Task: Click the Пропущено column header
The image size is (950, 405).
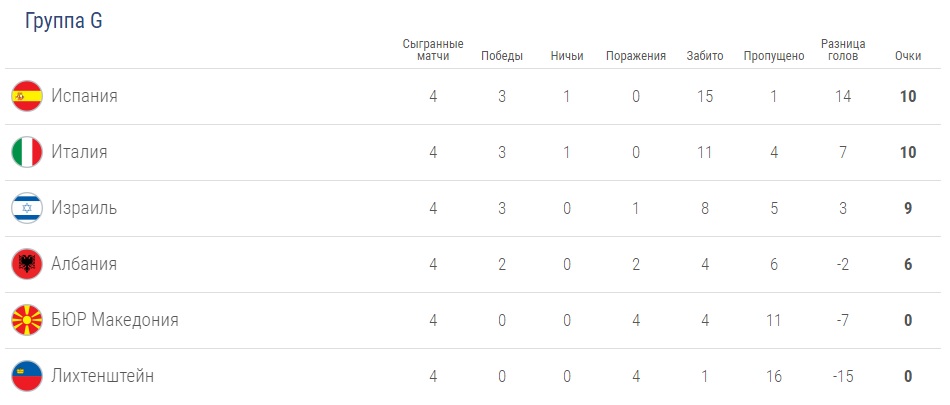Action: pos(774,56)
